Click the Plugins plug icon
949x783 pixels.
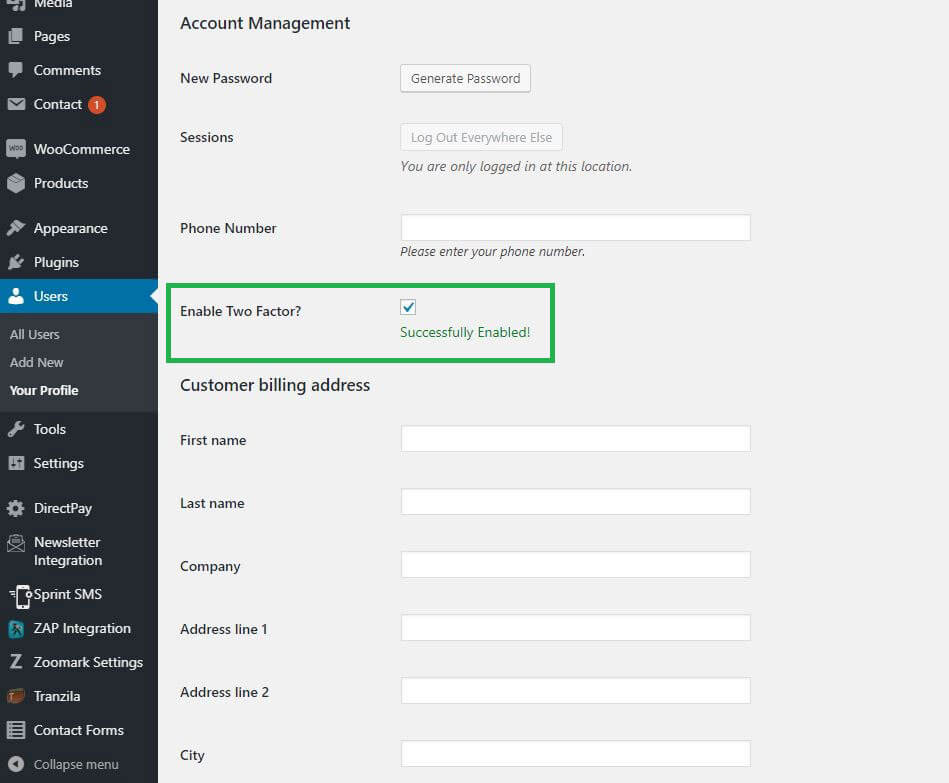point(16,262)
